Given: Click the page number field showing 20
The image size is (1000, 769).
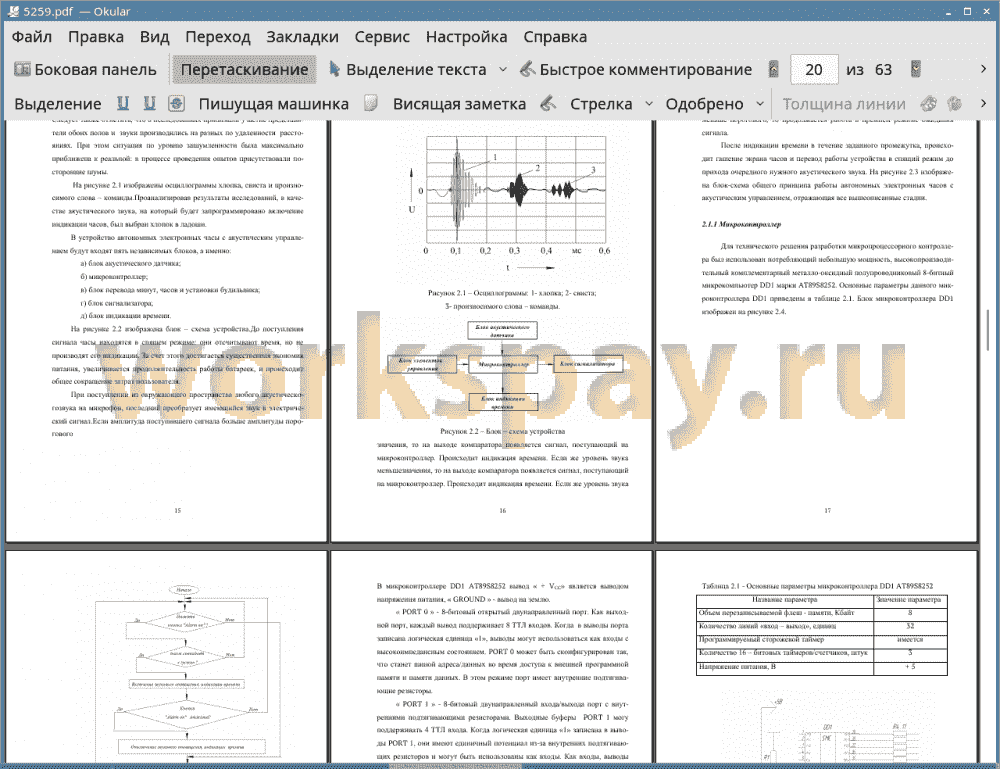Looking at the screenshot, I should [x=814, y=70].
